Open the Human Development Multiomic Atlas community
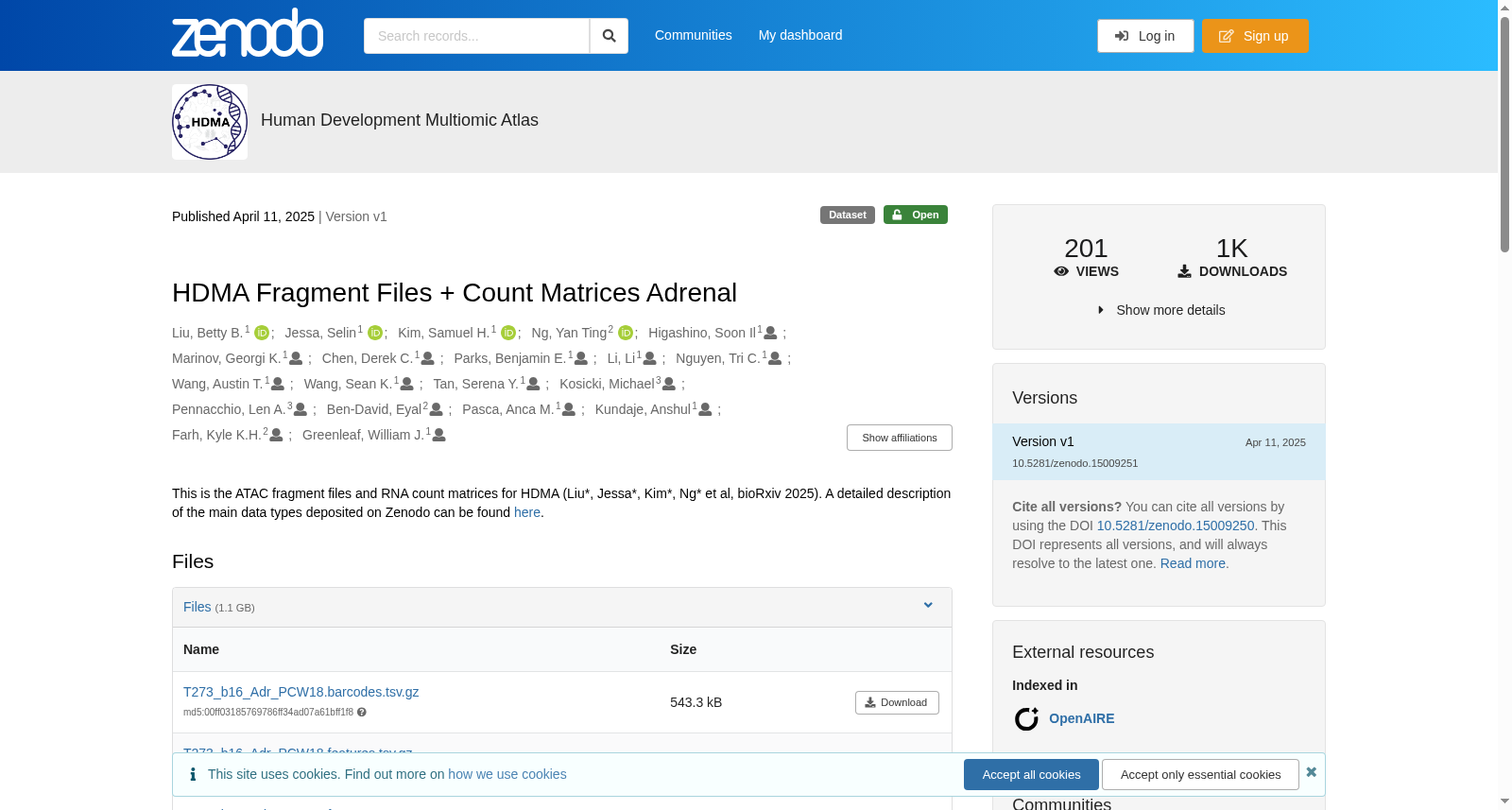This screenshot has height=810, width=1512. (400, 120)
